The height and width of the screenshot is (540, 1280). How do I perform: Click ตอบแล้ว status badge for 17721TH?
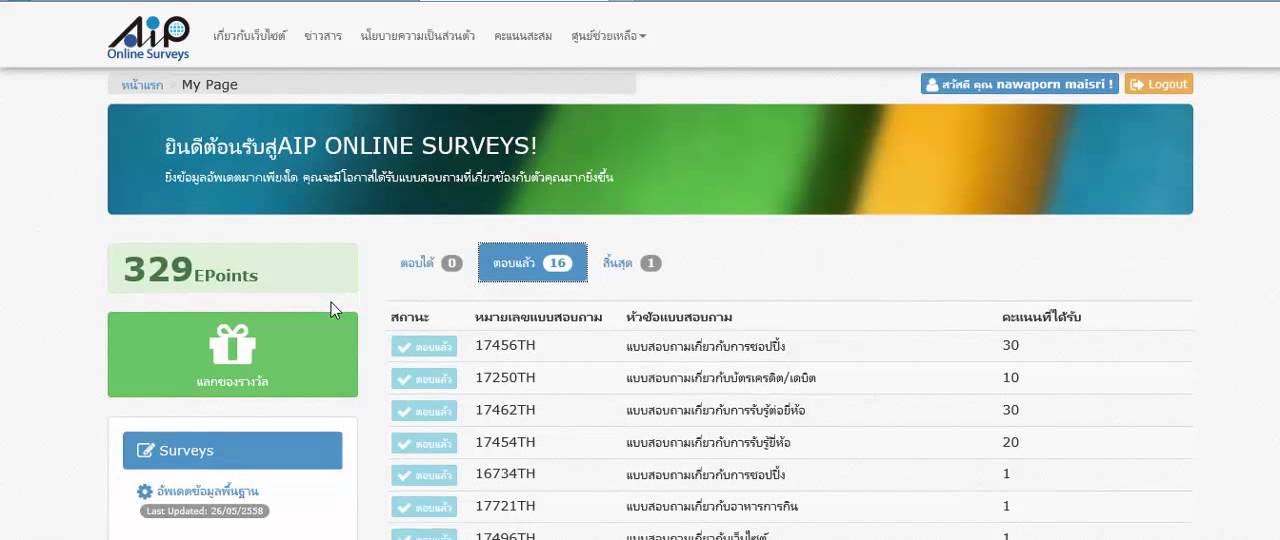pos(424,507)
